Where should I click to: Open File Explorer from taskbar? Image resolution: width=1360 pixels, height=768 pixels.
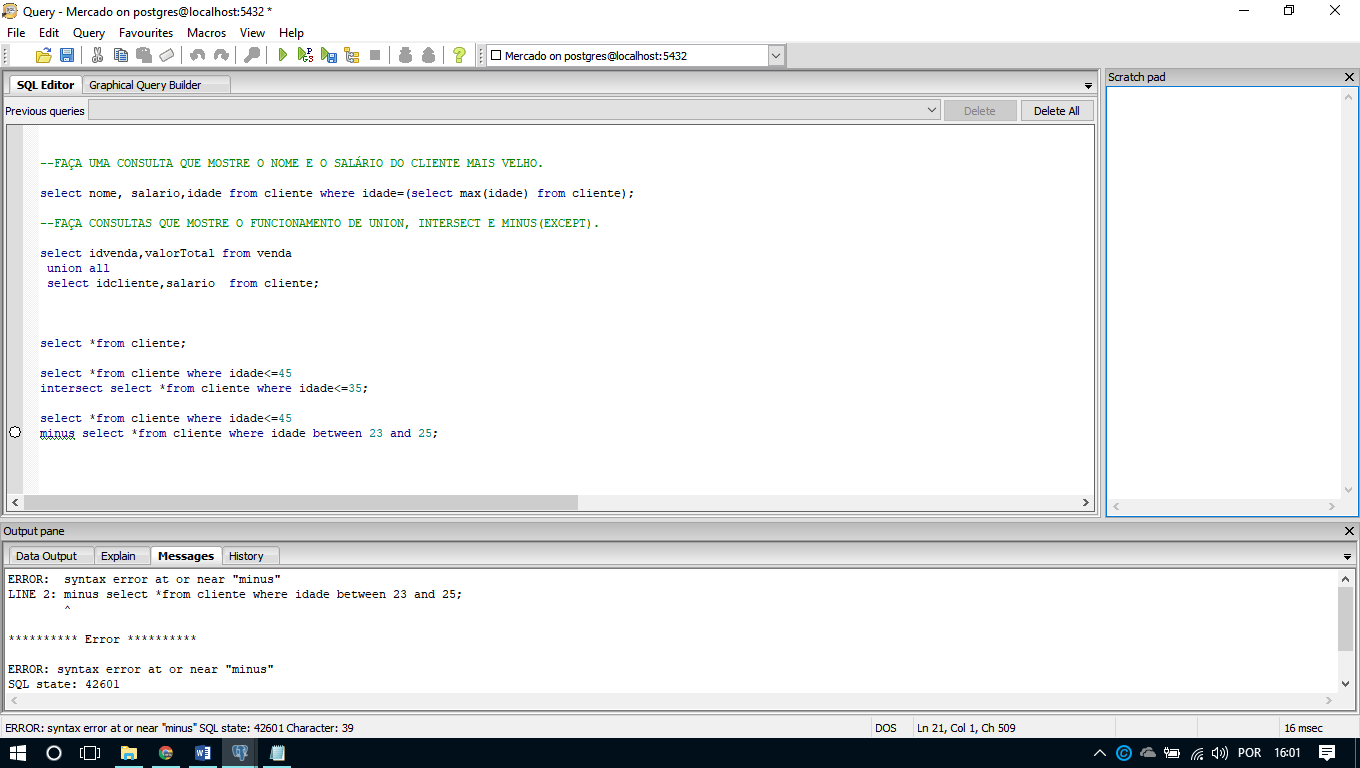point(128,753)
